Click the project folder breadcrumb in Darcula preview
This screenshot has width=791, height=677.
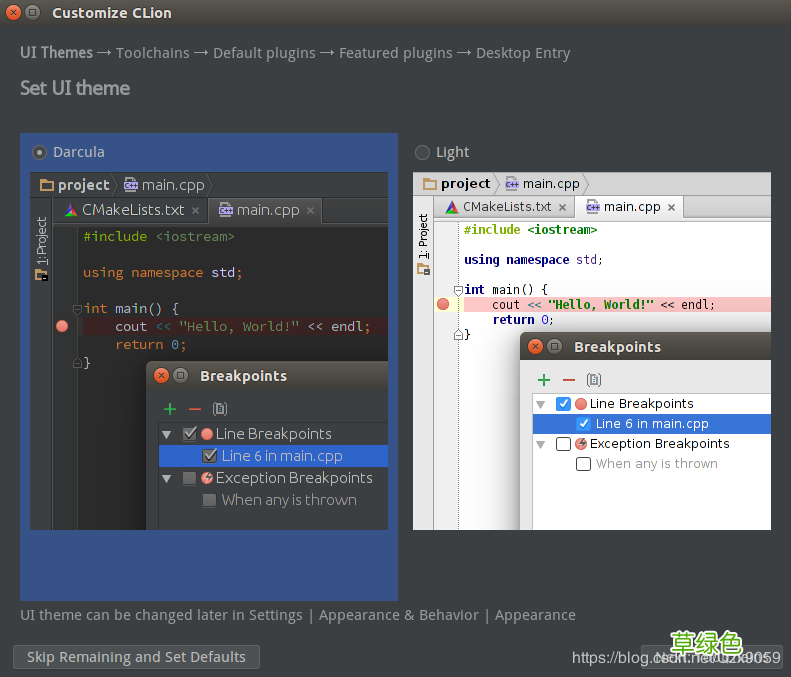(x=75, y=185)
